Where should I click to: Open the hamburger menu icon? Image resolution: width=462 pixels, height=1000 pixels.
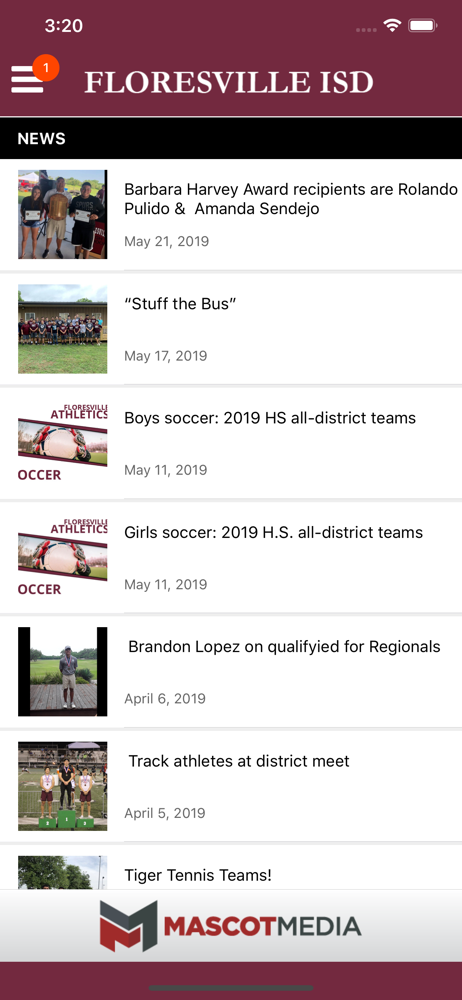[x=27, y=80]
